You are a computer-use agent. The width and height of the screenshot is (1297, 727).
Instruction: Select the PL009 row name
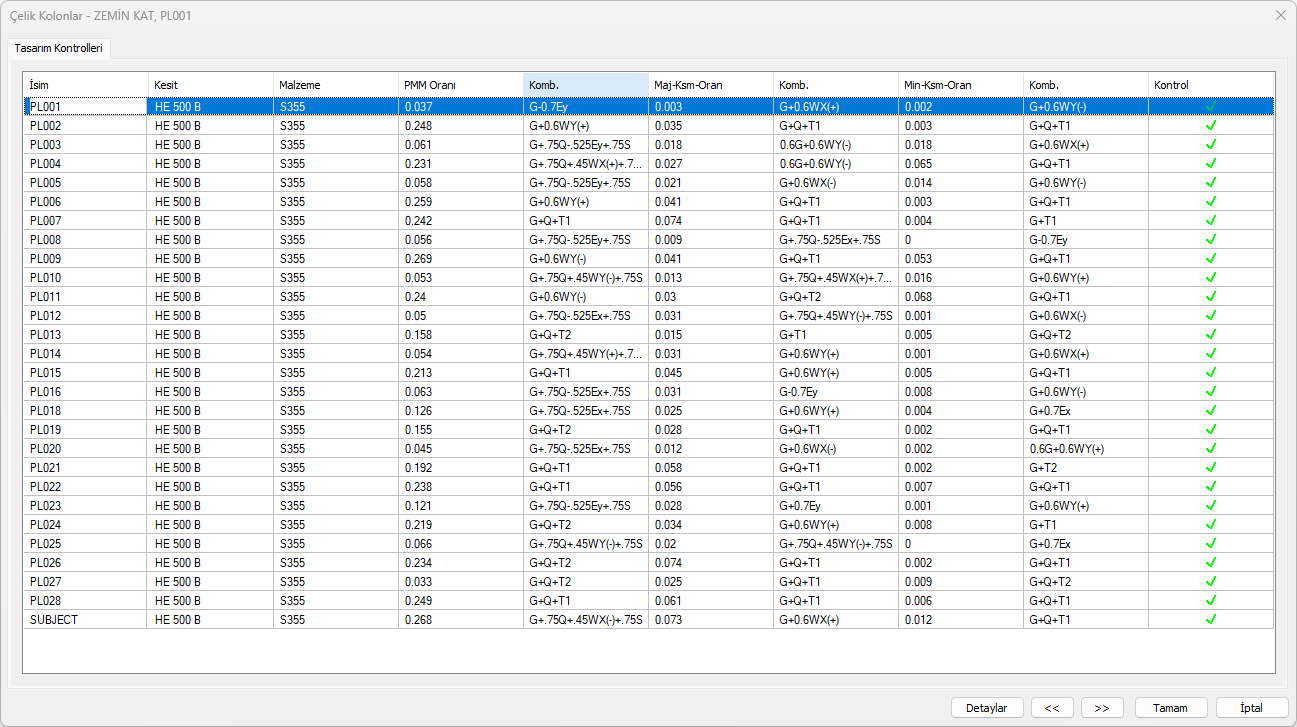(85, 258)
